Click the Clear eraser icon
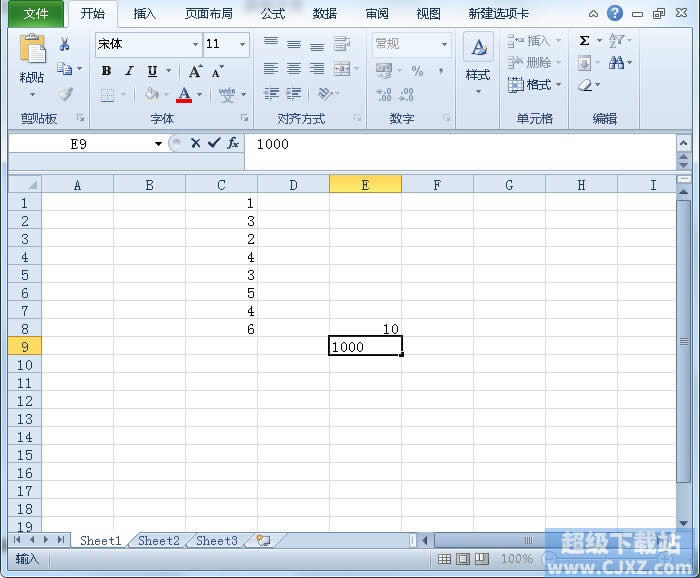The width and height of the screenshot is (700, 578). click(585, 85)
